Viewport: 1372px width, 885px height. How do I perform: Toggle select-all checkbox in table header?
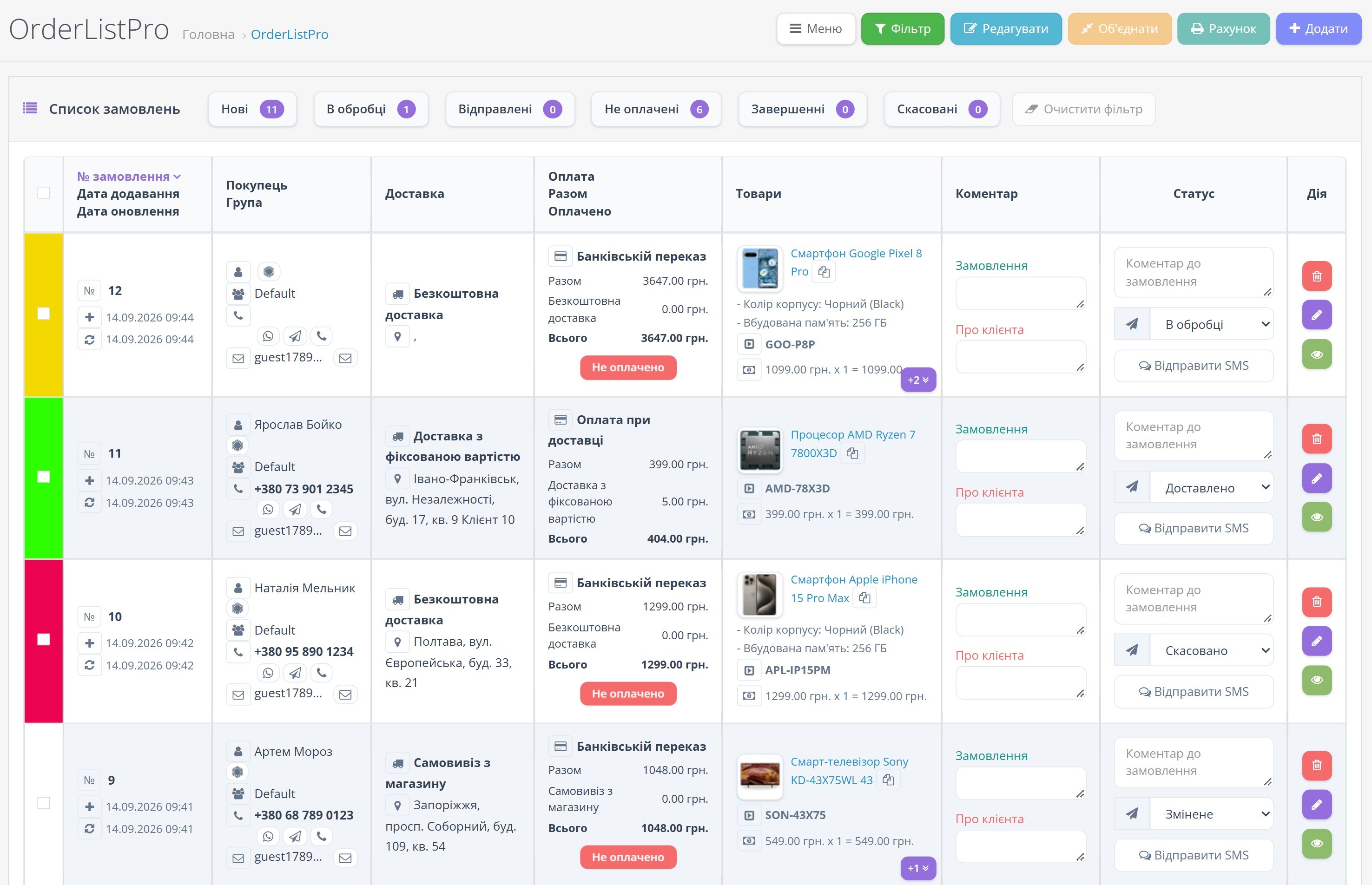click(44, 192)
